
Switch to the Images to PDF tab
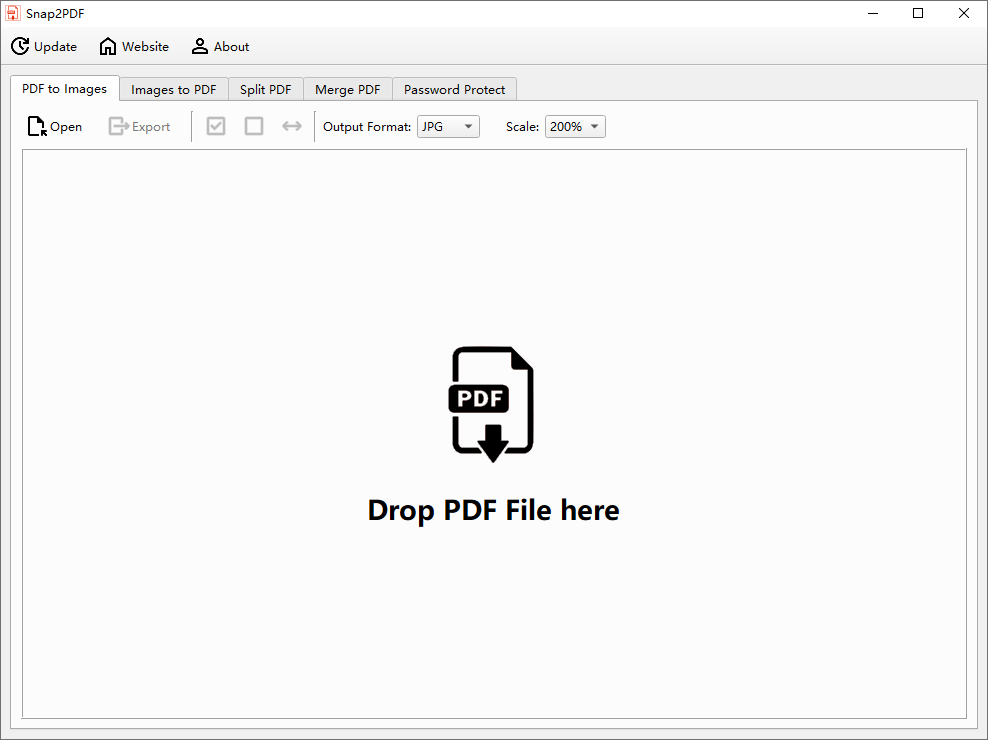coord(174,90)
